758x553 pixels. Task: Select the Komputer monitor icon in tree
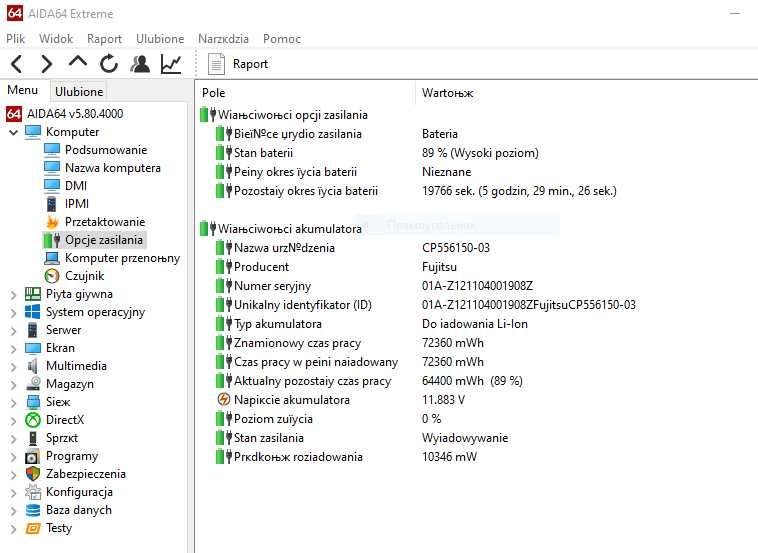(33, 132)
